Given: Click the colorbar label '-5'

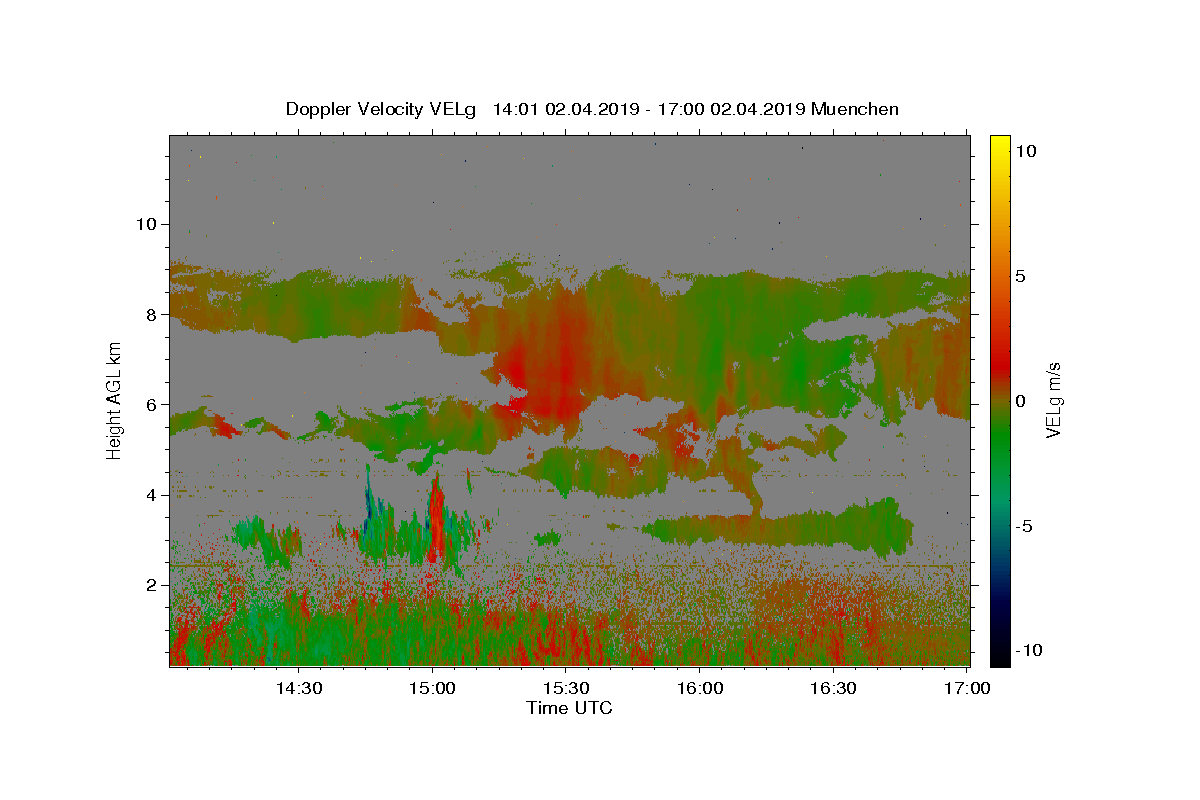Looking at the screenshot, I should pos(1024,526).
